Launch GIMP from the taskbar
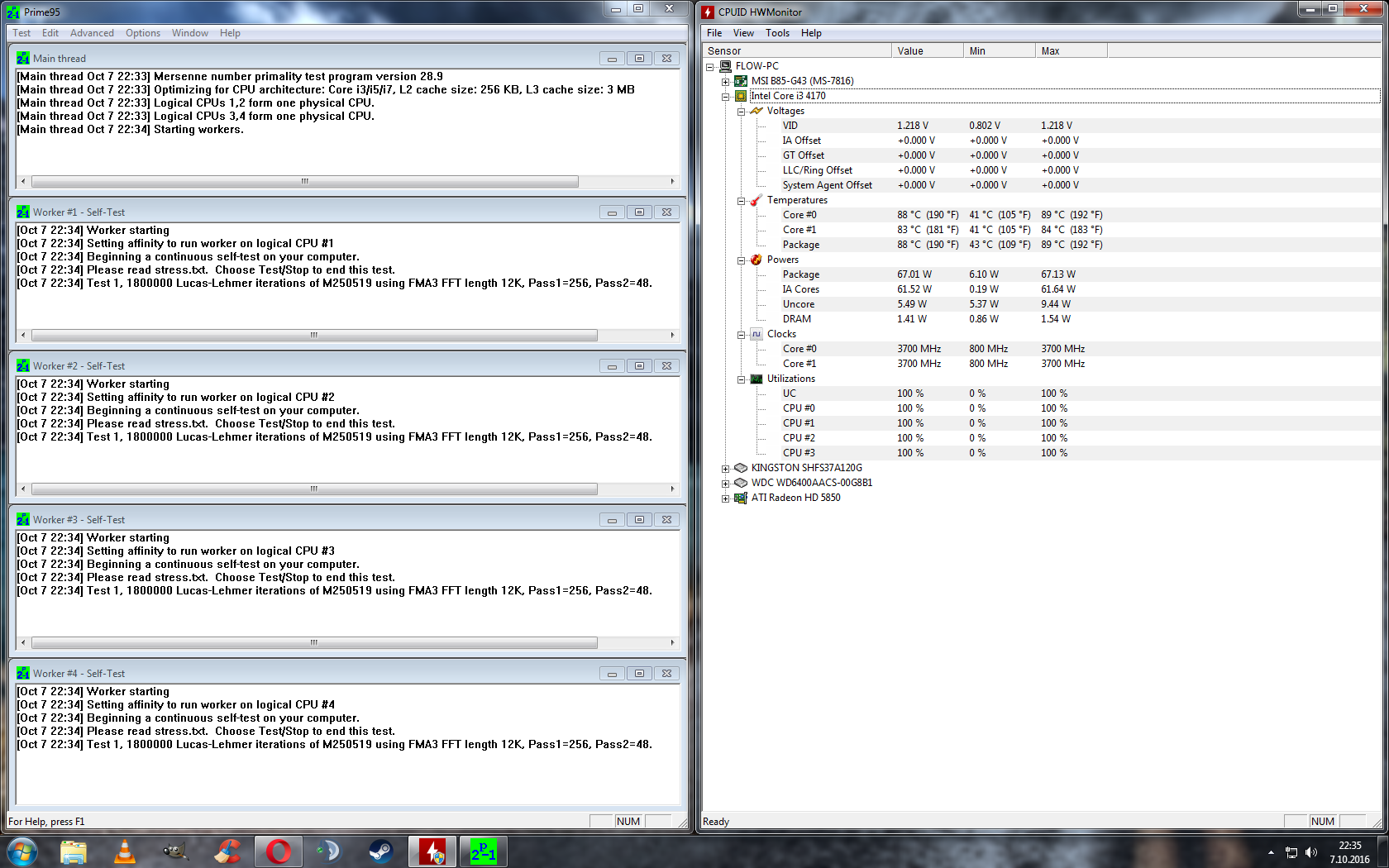This screenshot has height=868, width=1389. click(176, 851)
